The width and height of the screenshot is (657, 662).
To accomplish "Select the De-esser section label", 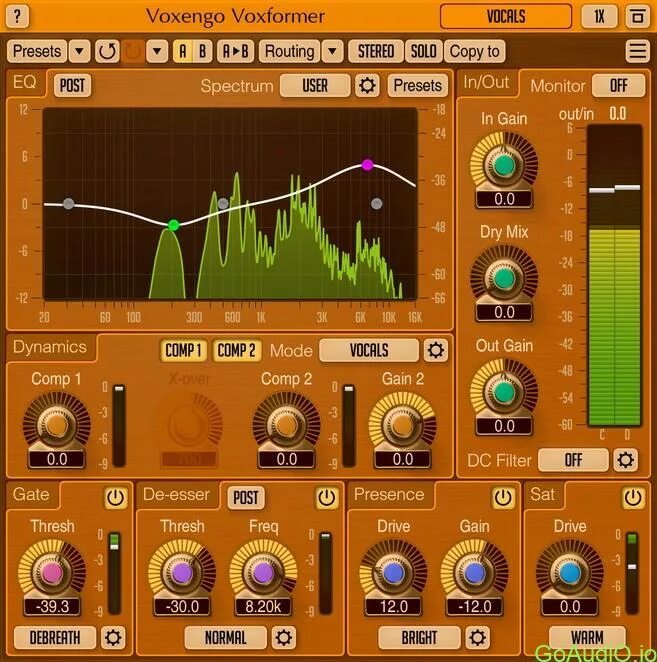I will tap(176, 494).
